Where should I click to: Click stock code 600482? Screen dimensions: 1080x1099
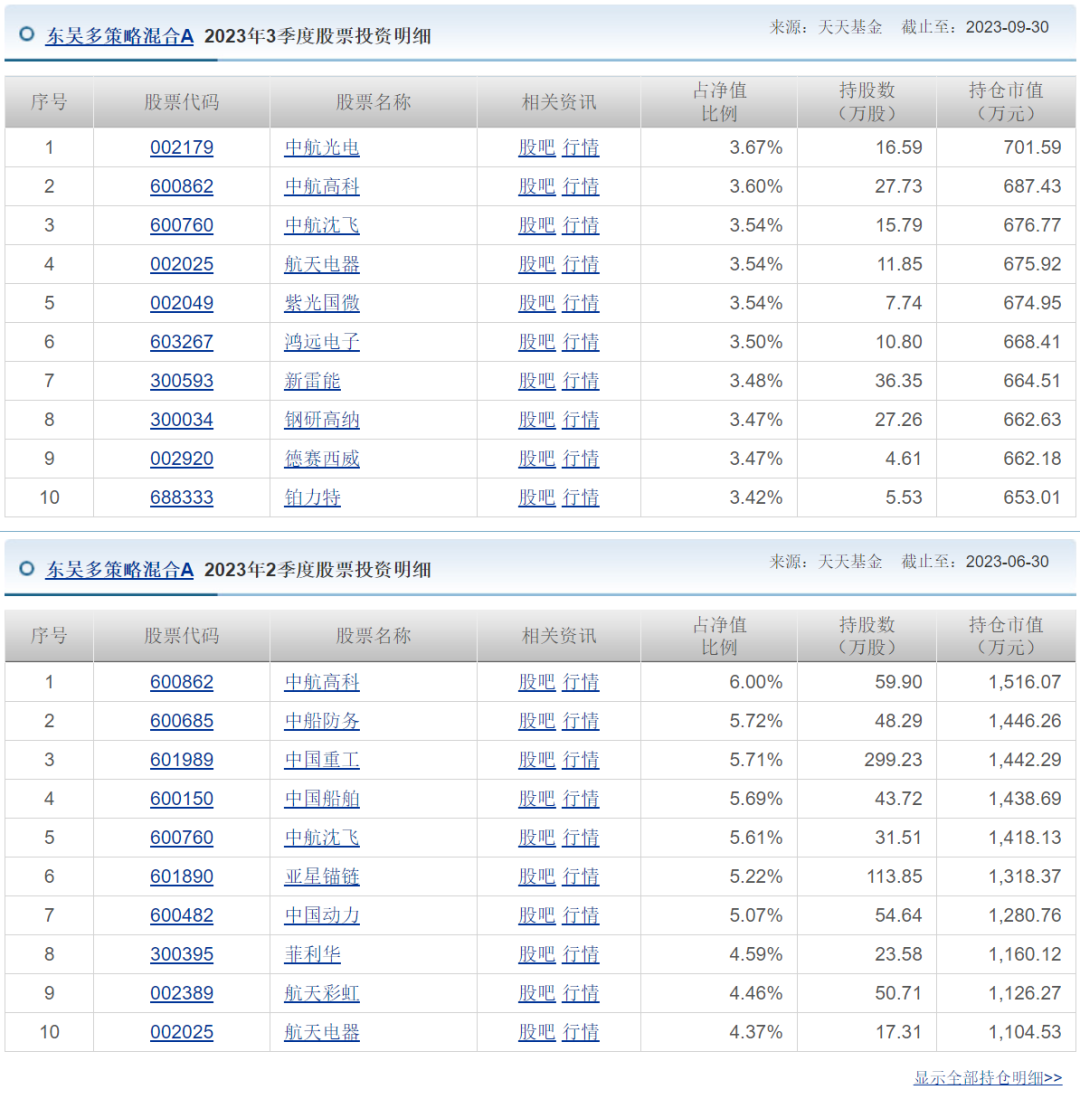(x=182, y=915)
